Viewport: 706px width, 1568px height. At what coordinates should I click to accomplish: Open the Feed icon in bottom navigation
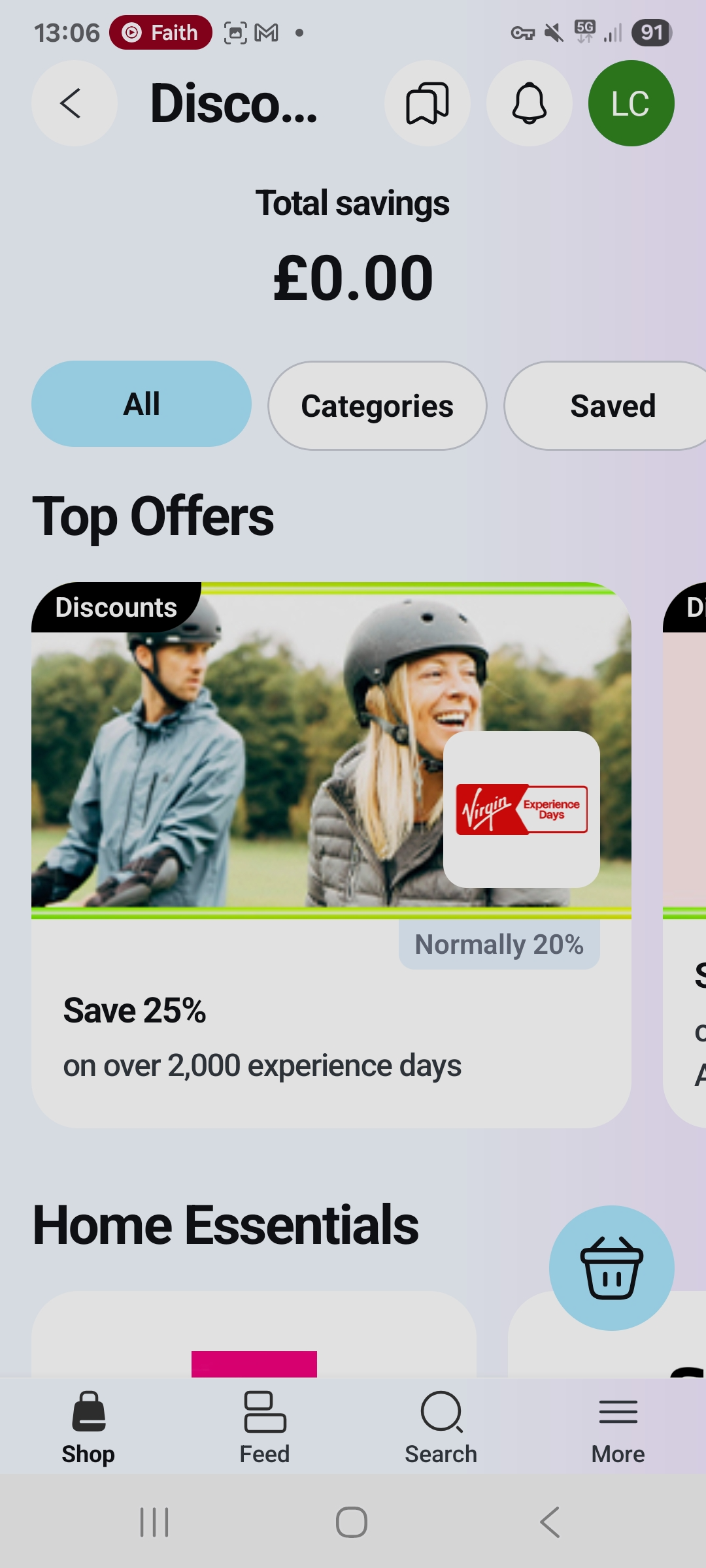click(x=264, y=1428)
